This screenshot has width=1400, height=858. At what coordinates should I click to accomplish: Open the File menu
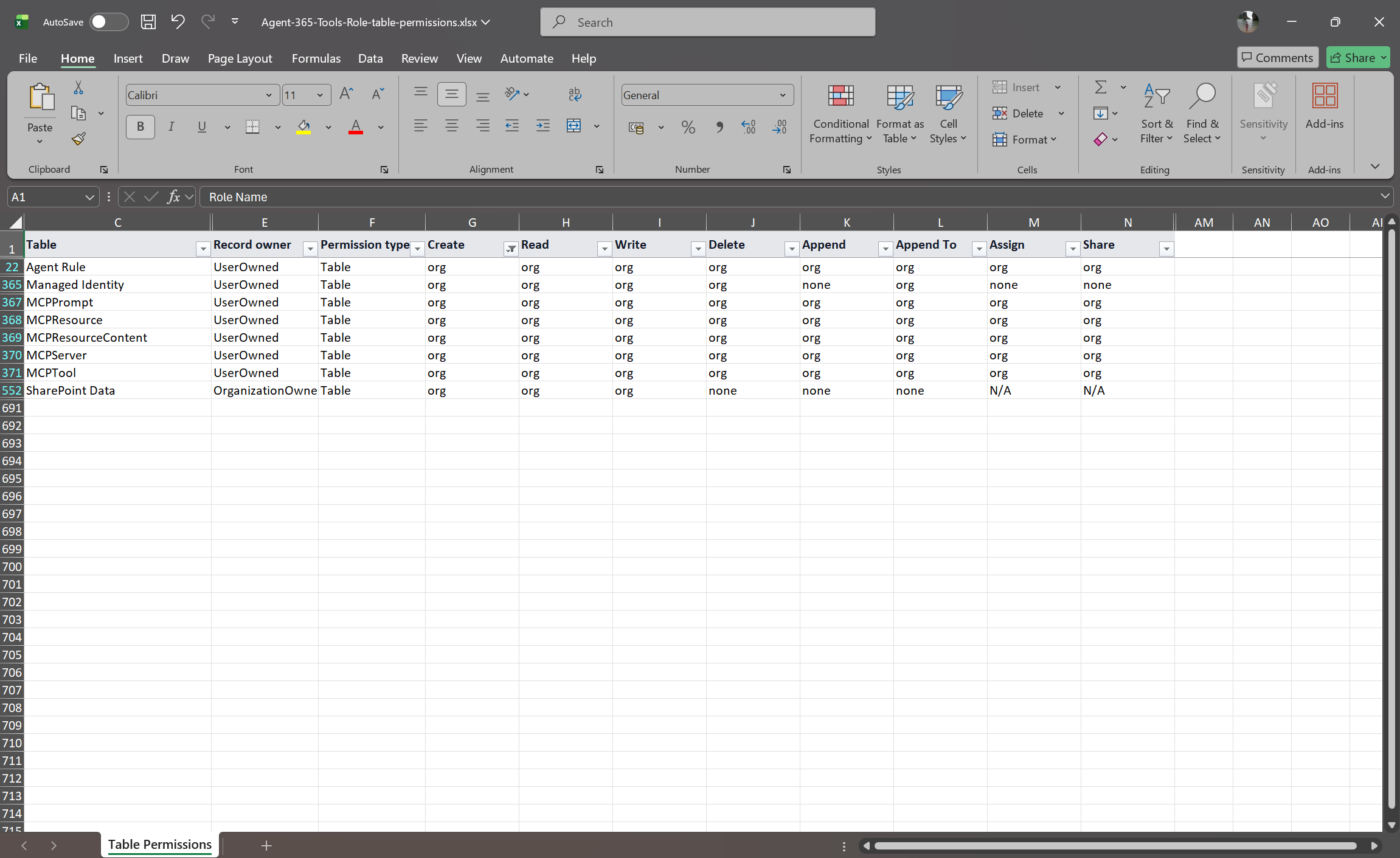(x=28, y=58)
